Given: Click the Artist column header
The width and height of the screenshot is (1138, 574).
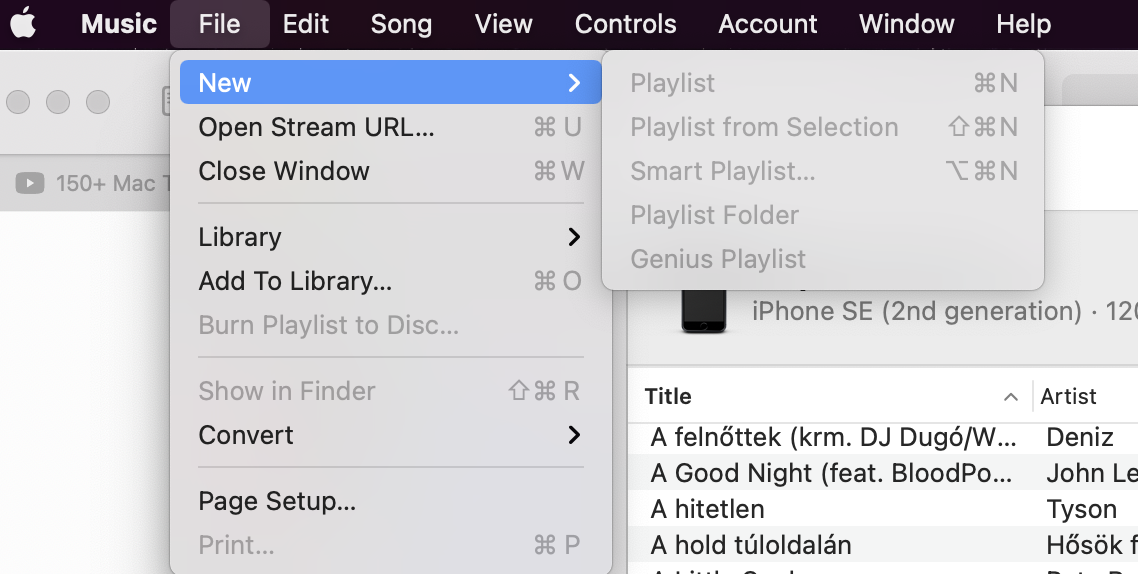Looking at the screenshot, I should coord(1069,397).
